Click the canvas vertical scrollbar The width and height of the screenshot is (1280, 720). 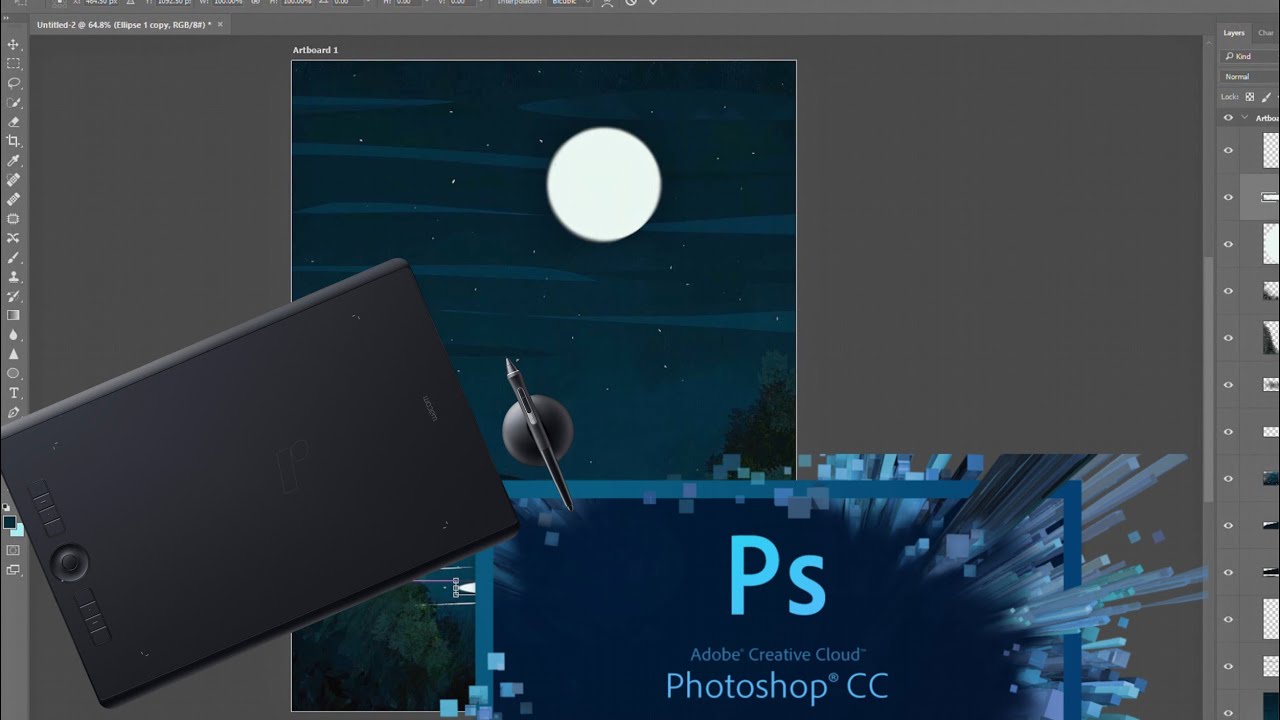tap(1208, 380)
